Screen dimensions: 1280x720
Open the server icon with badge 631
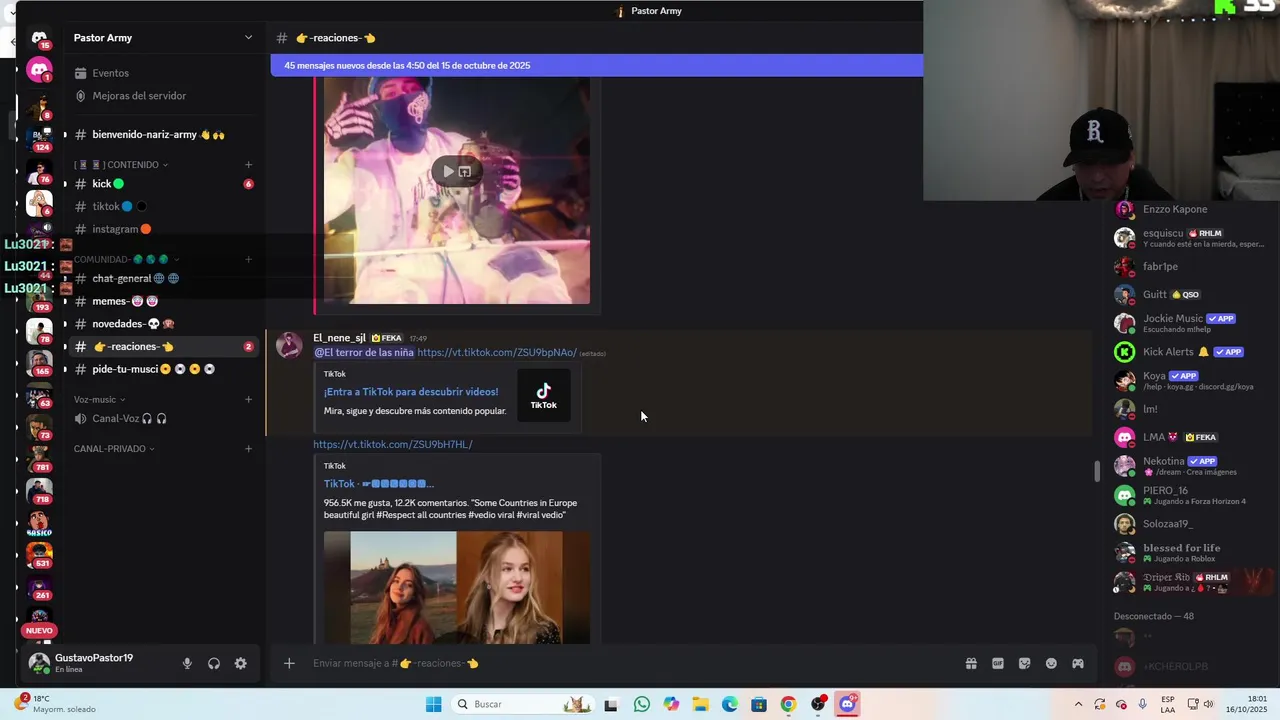(x=39, y=554)
